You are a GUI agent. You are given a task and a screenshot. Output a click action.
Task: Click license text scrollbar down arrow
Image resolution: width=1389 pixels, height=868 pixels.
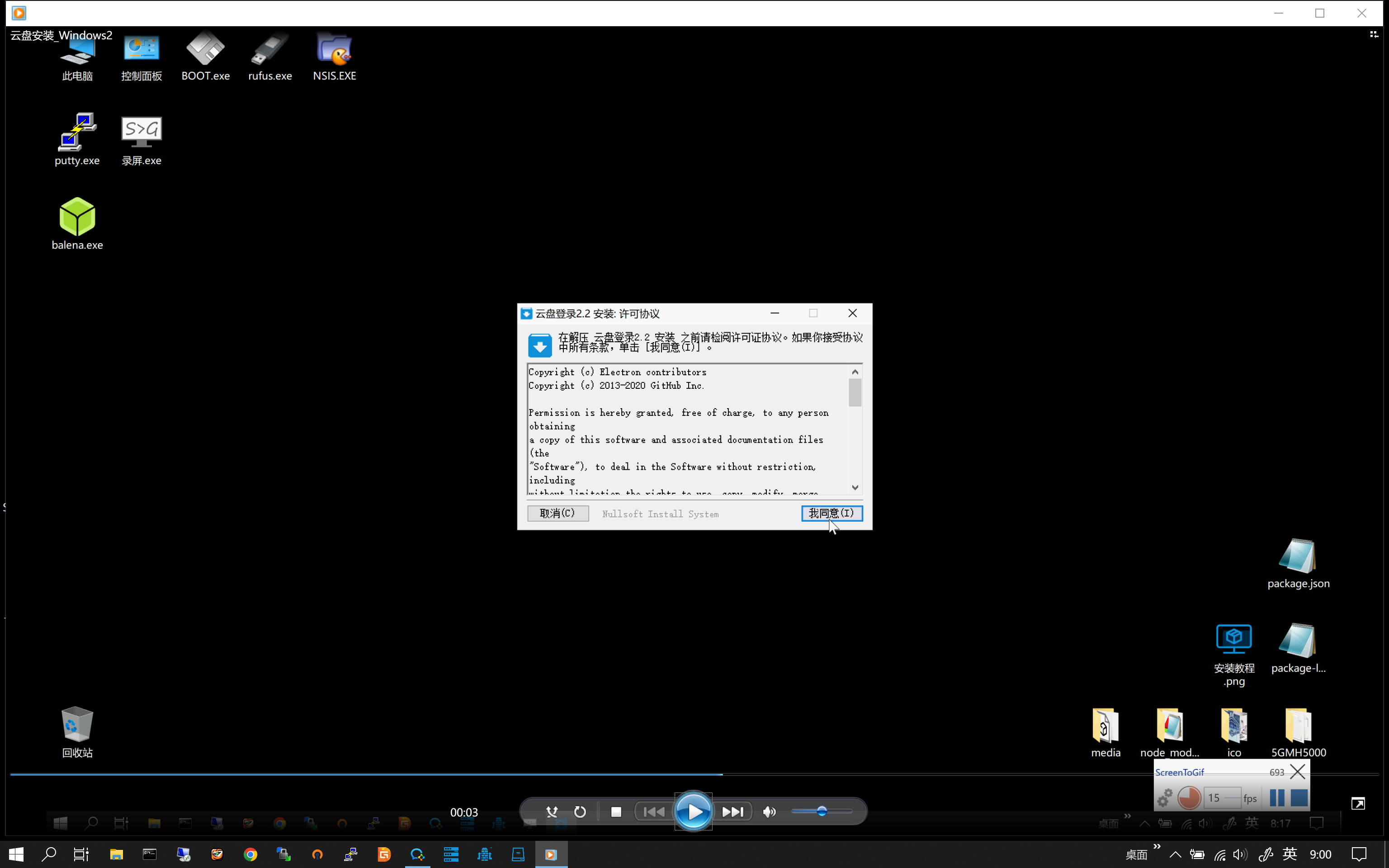tap(855, 487)
